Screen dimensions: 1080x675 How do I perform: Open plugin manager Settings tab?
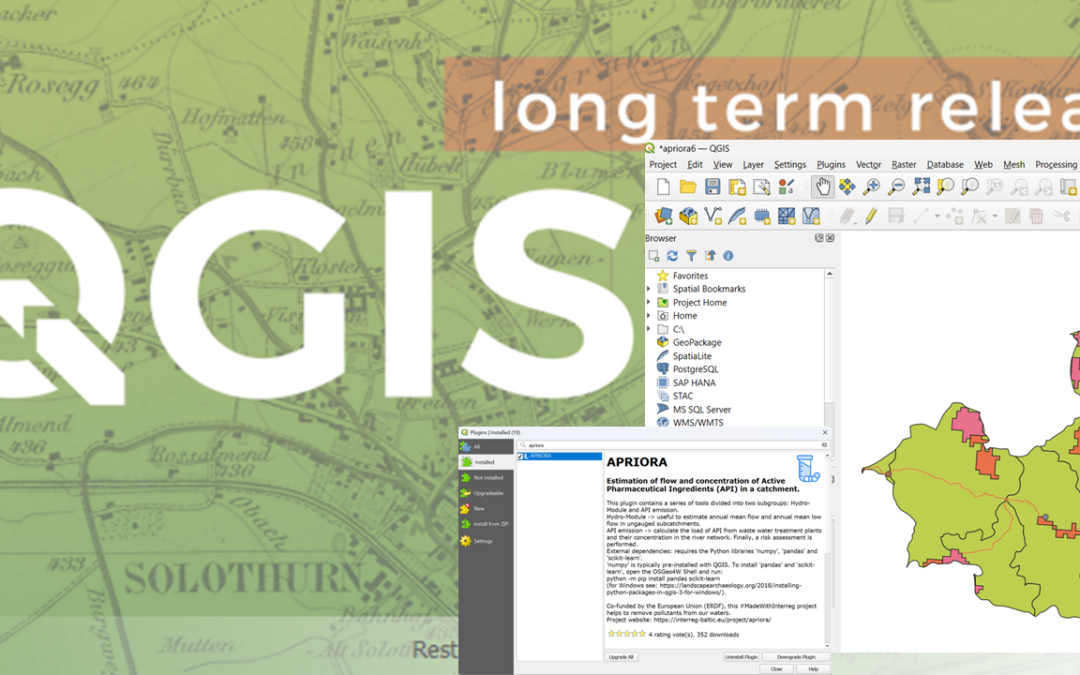click(x=486, y=541)
